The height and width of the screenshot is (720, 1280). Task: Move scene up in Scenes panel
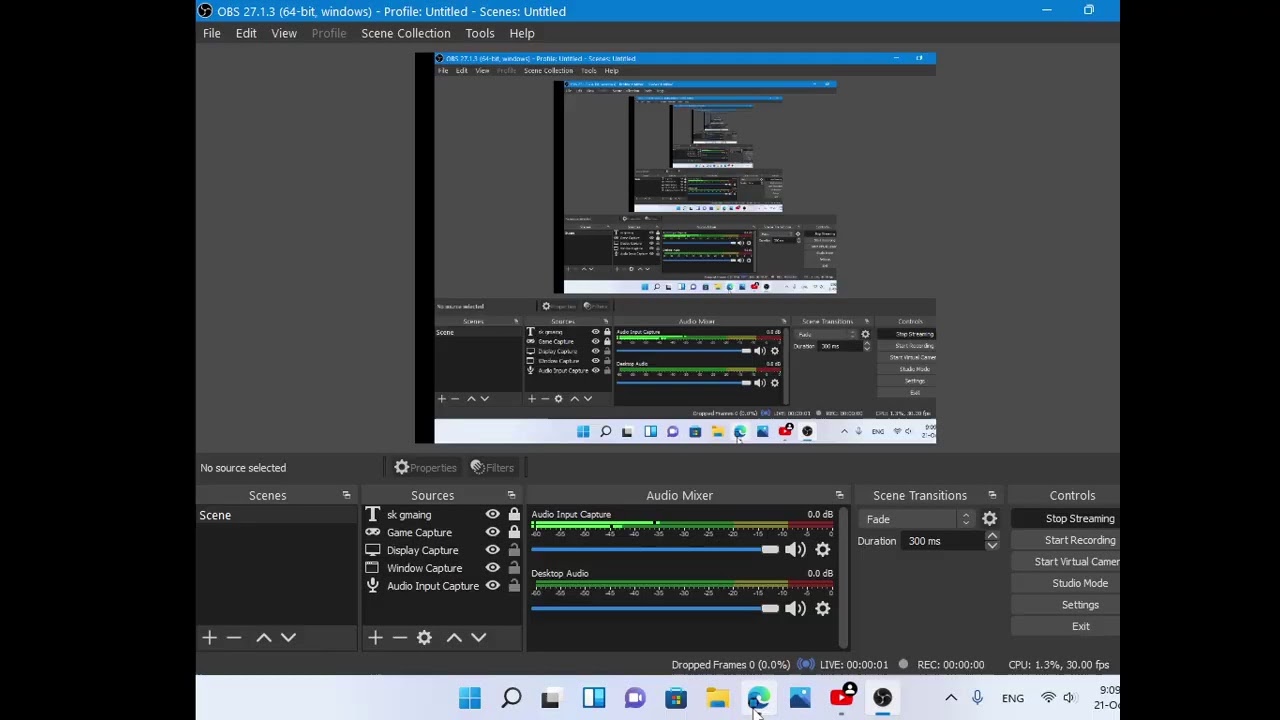[264, 637]
